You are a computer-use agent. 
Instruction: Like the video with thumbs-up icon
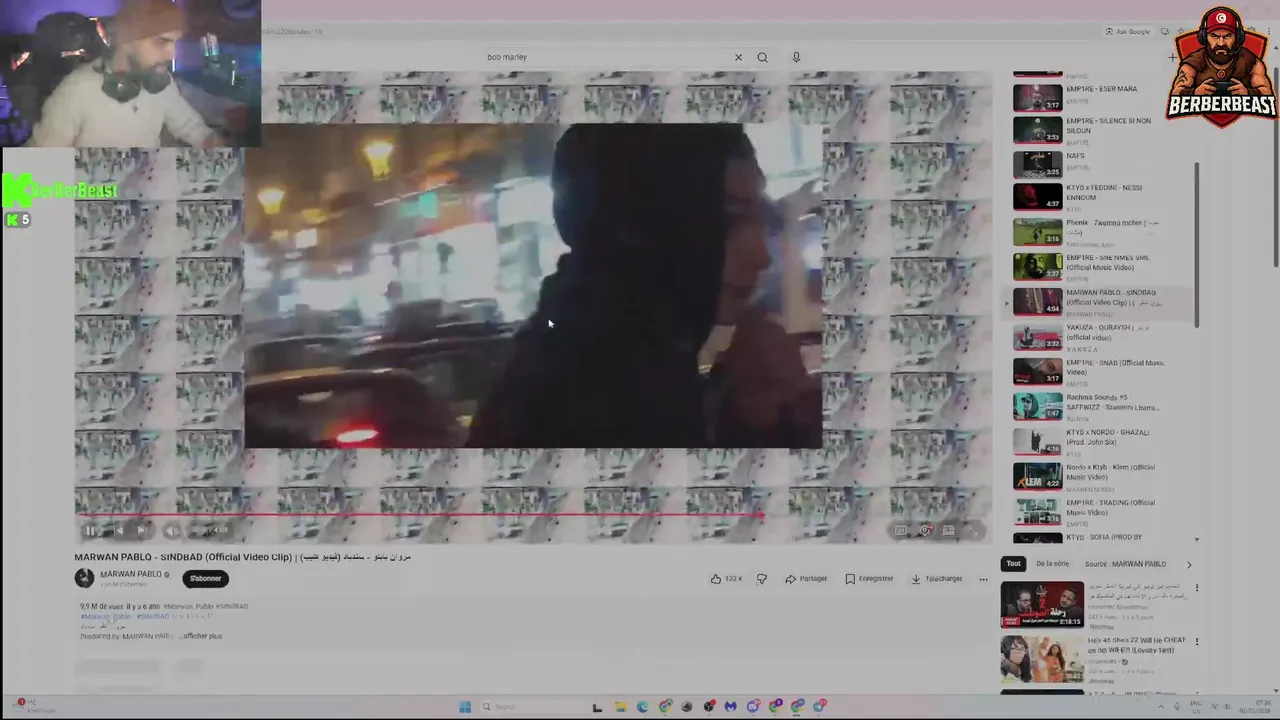[725, 578]
